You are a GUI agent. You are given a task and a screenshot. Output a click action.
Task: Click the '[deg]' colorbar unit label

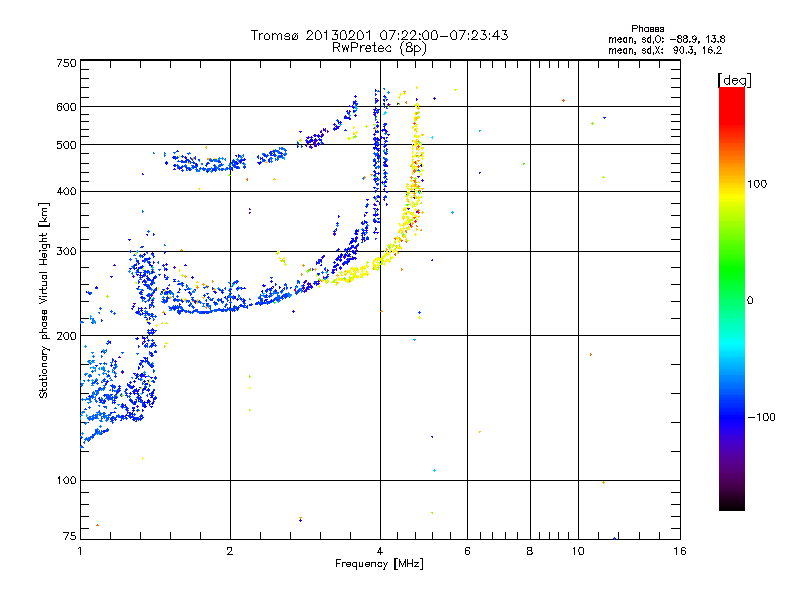click(x=734, y=80)
